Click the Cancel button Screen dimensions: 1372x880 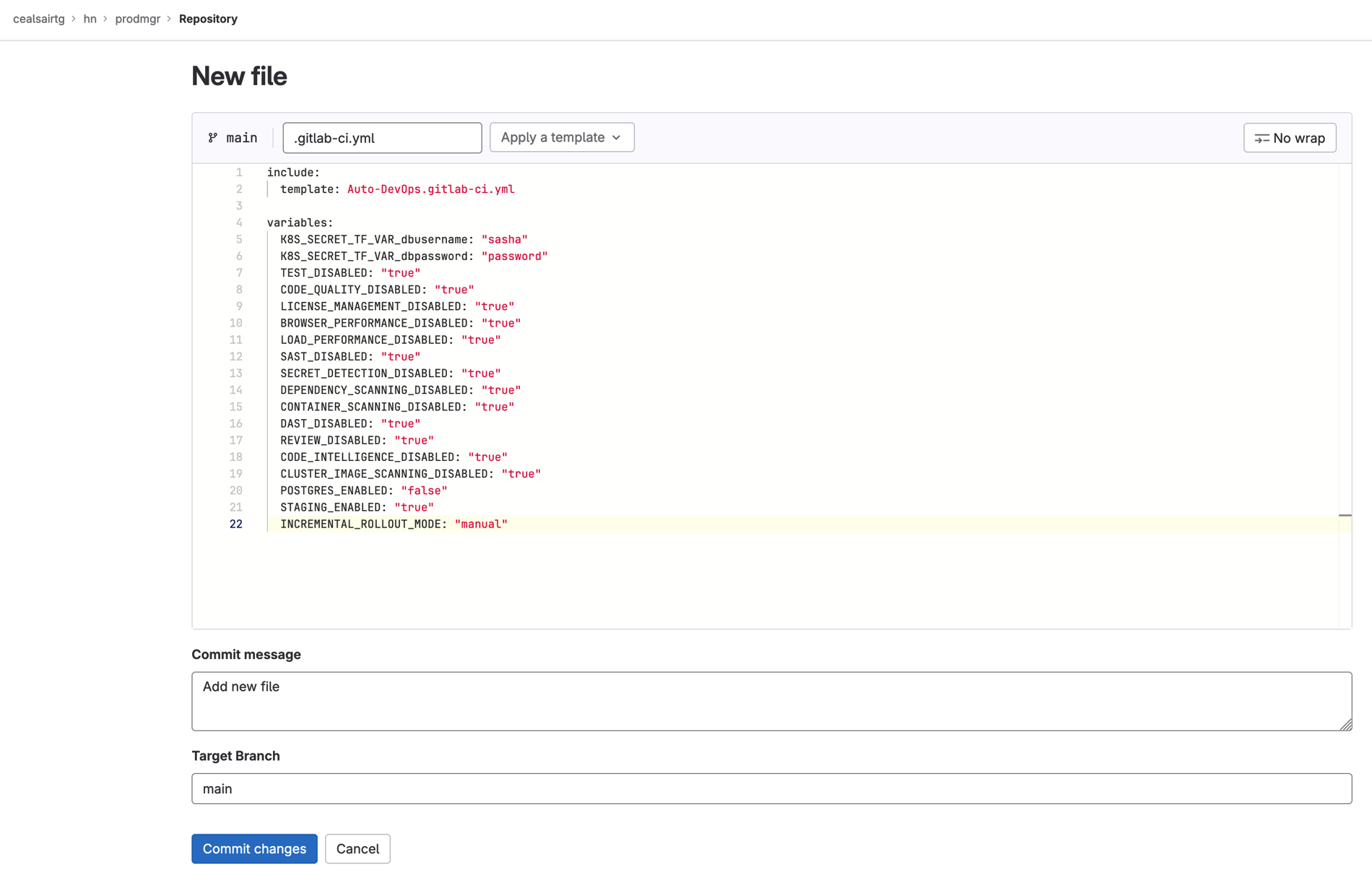[357, 849]
